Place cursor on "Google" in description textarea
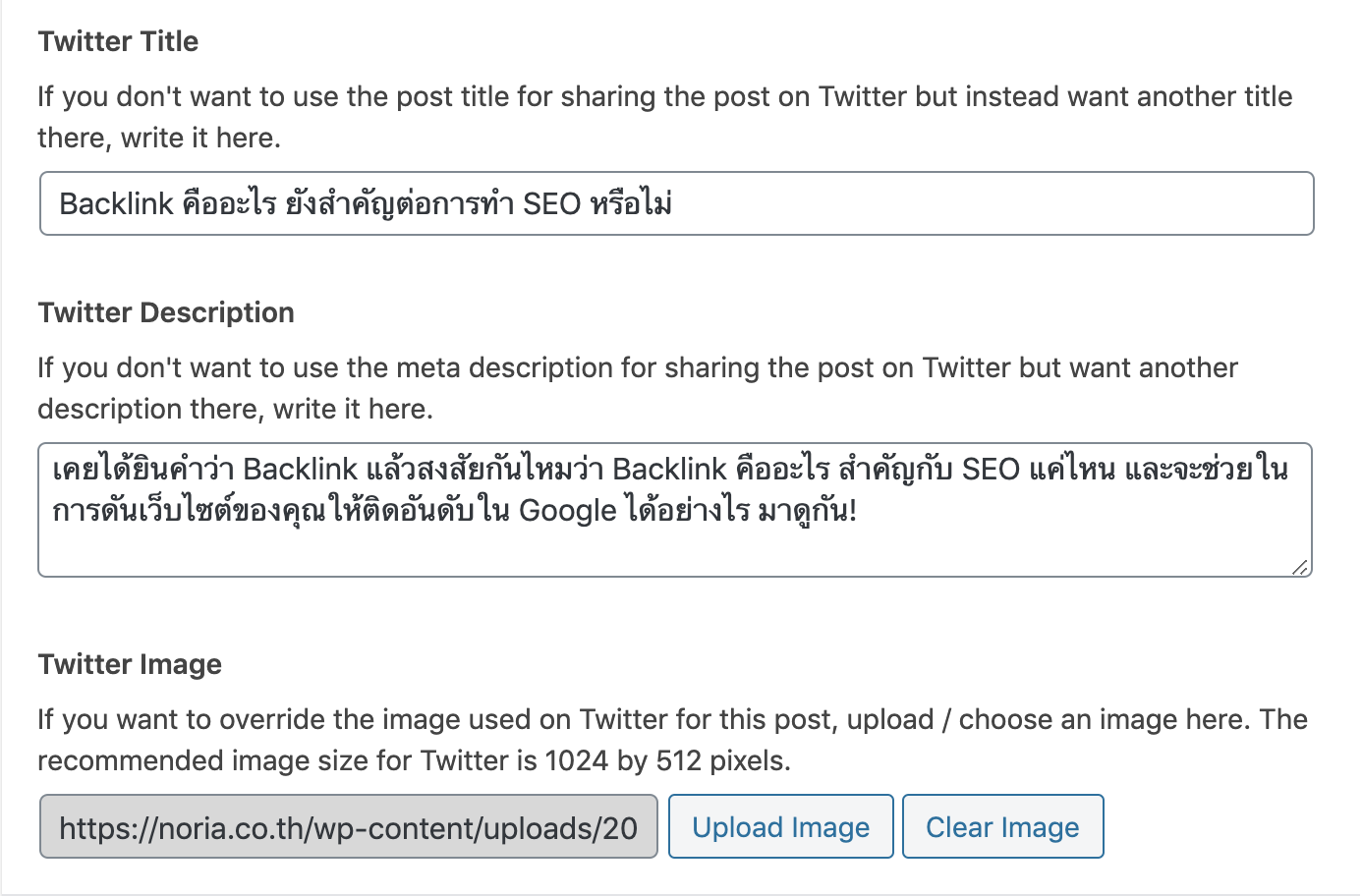This screenshot has width=1362, height=896. pyautogui.click(x=567, y=511)
